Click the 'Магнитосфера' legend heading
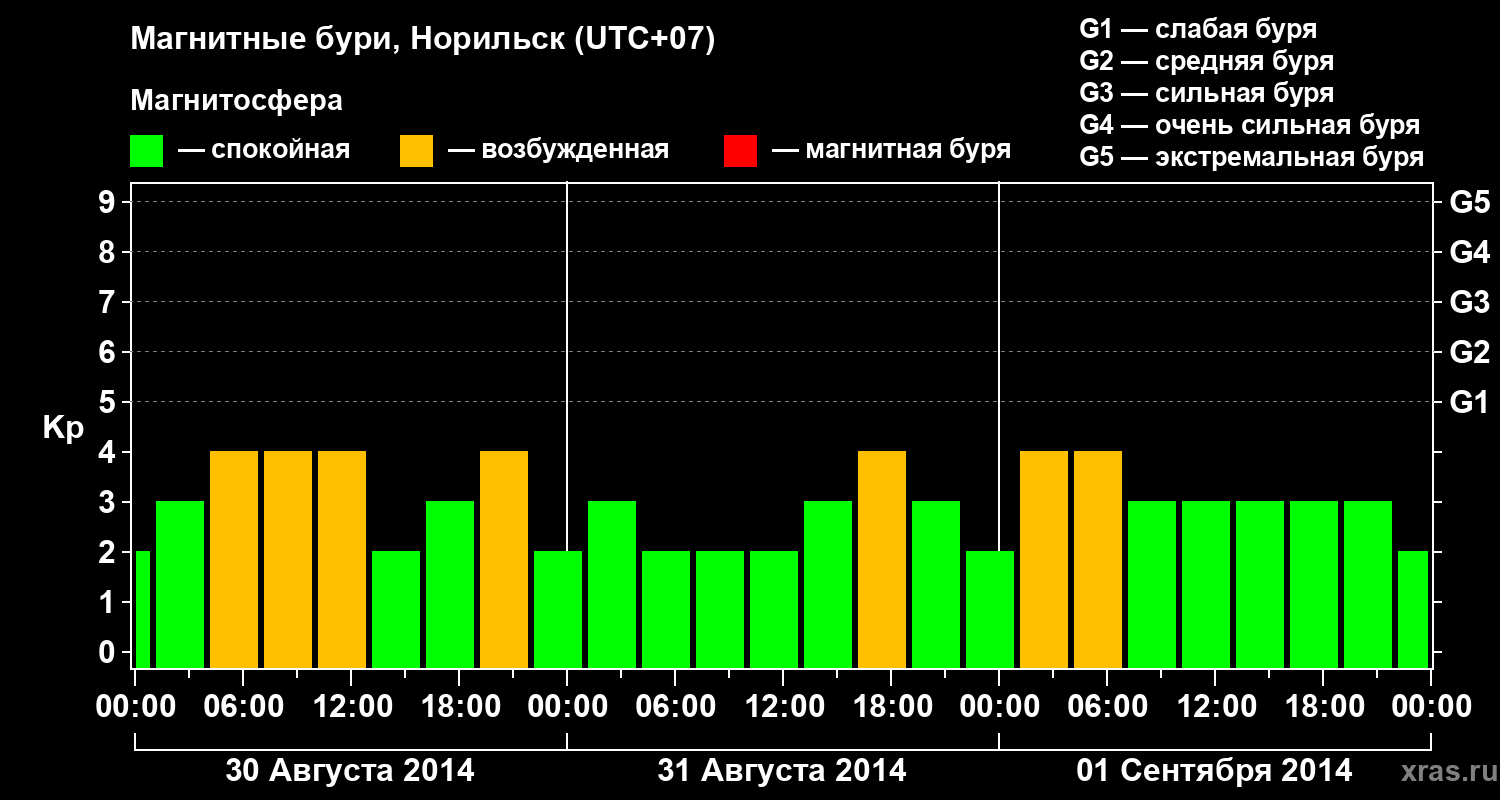 pyautogui.click(x=237, y=101)
